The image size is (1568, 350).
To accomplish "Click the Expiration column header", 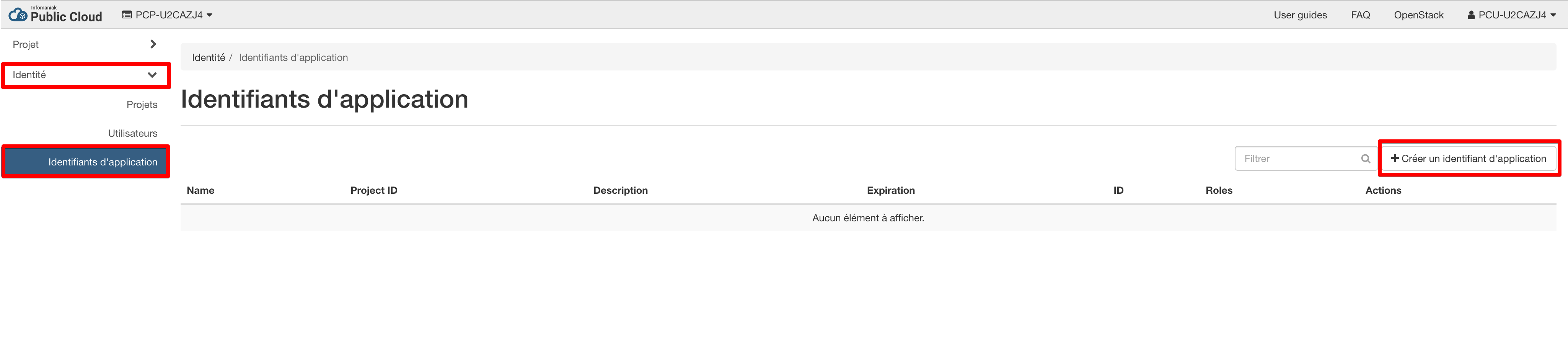I will [x=890, y=191].
